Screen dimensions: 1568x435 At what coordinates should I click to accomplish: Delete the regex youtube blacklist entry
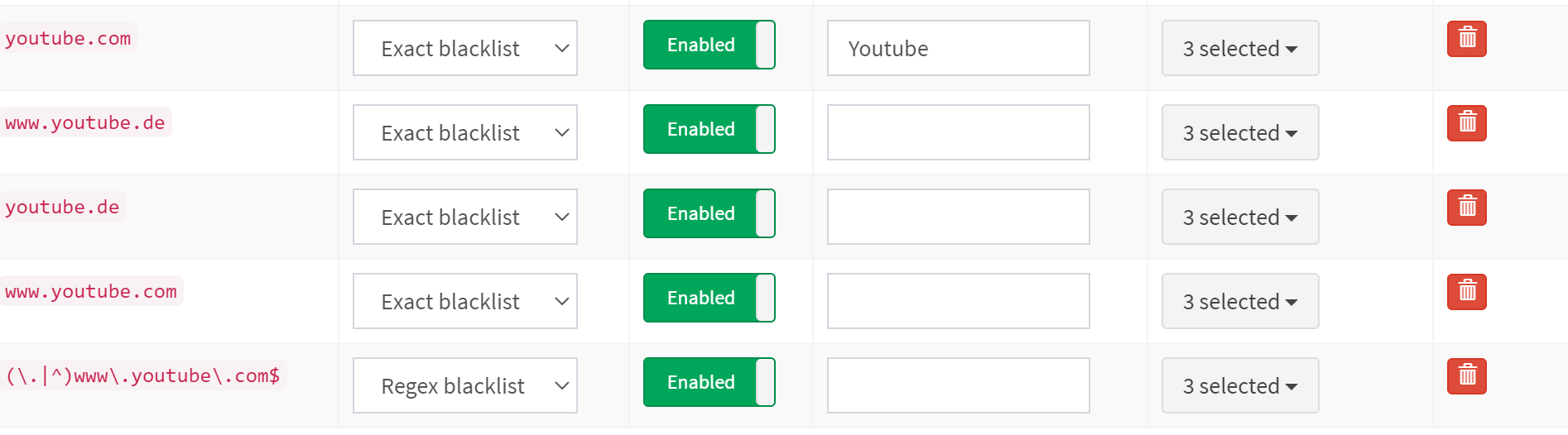pos(1466,376)
